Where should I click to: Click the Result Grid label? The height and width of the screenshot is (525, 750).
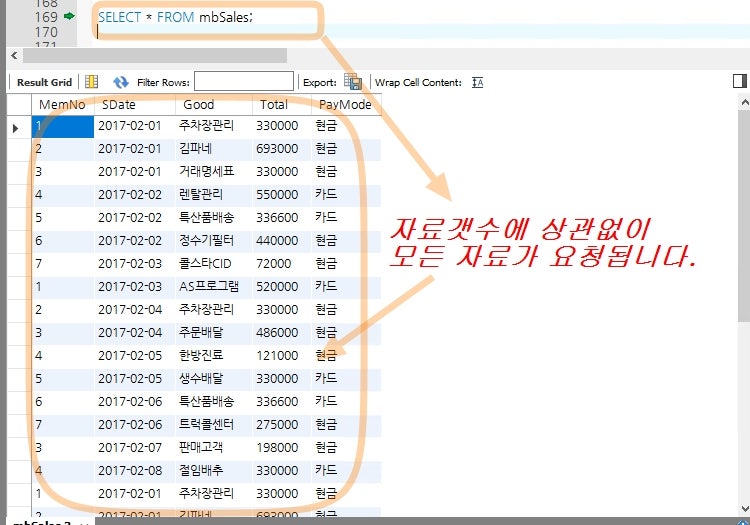coord(44,82)
